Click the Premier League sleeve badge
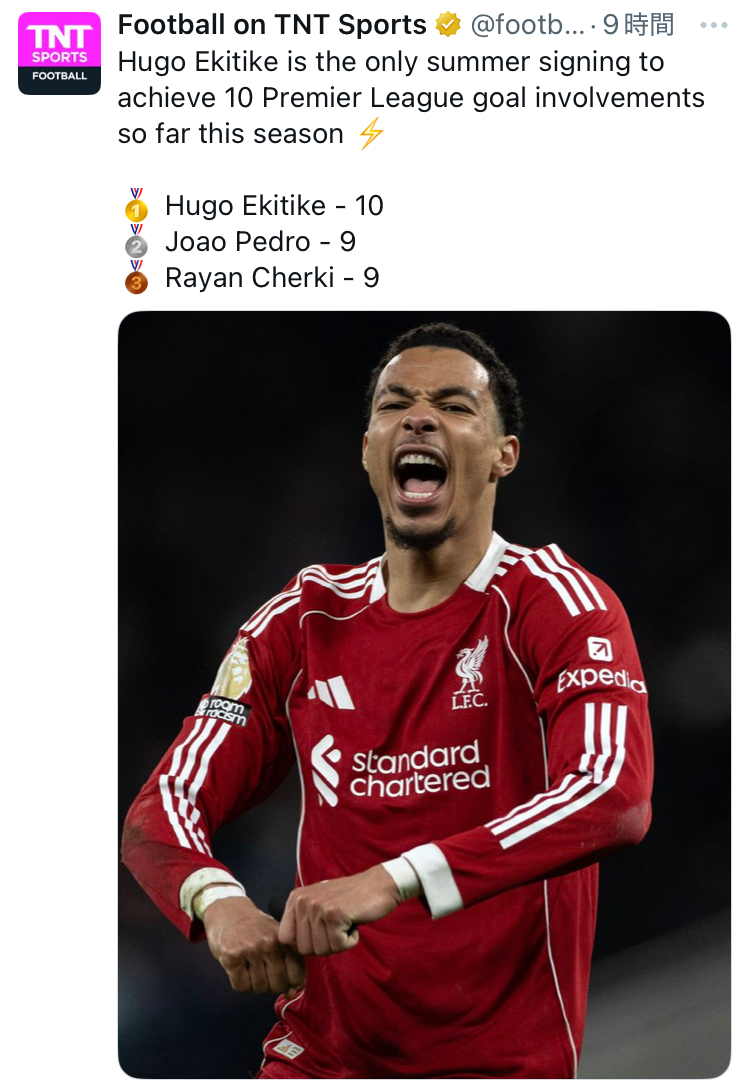Screen dimensions: 750x1082 [x=233, y=672]
